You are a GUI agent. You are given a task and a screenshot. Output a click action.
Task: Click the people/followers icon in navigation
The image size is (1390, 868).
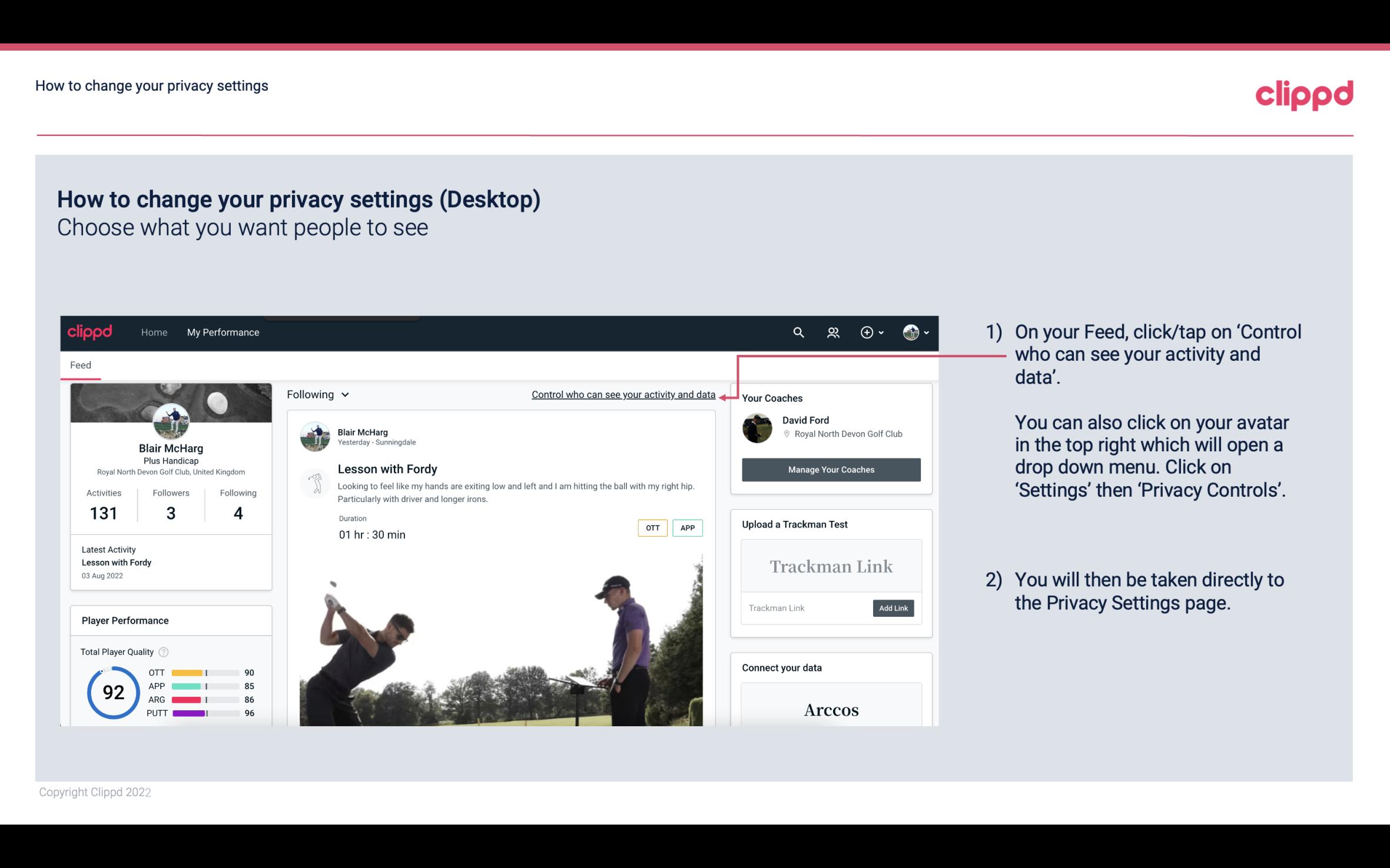click(832, 332)
